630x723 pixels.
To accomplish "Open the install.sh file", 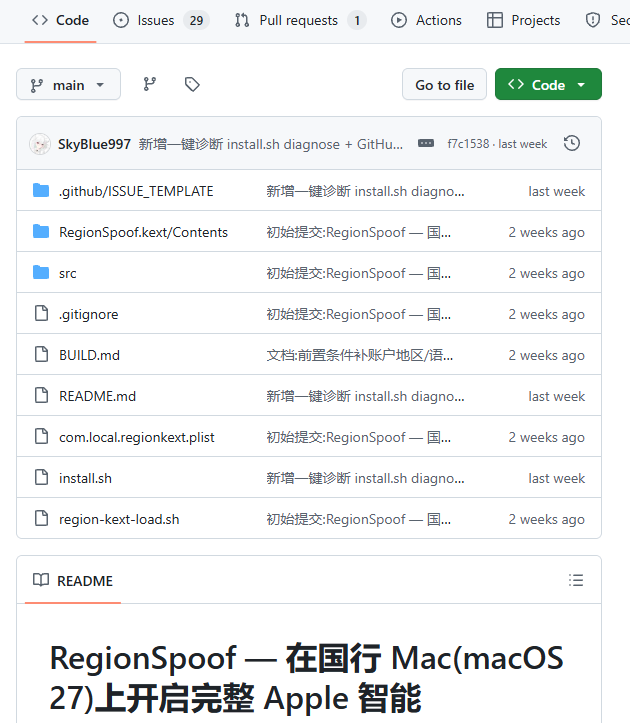I will (x=85, y=479).
